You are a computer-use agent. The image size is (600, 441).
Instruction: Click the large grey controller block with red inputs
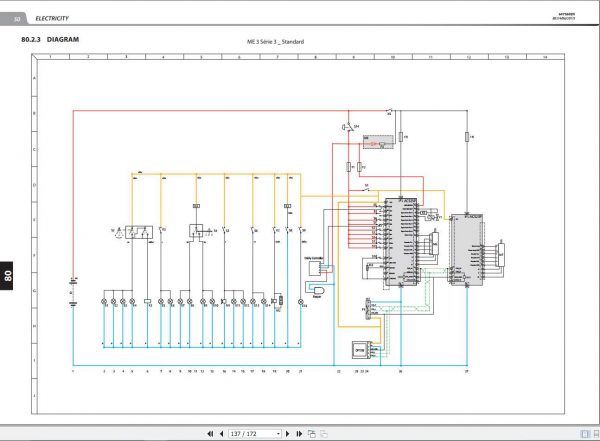pyautogui.click(x=401, y=242)
